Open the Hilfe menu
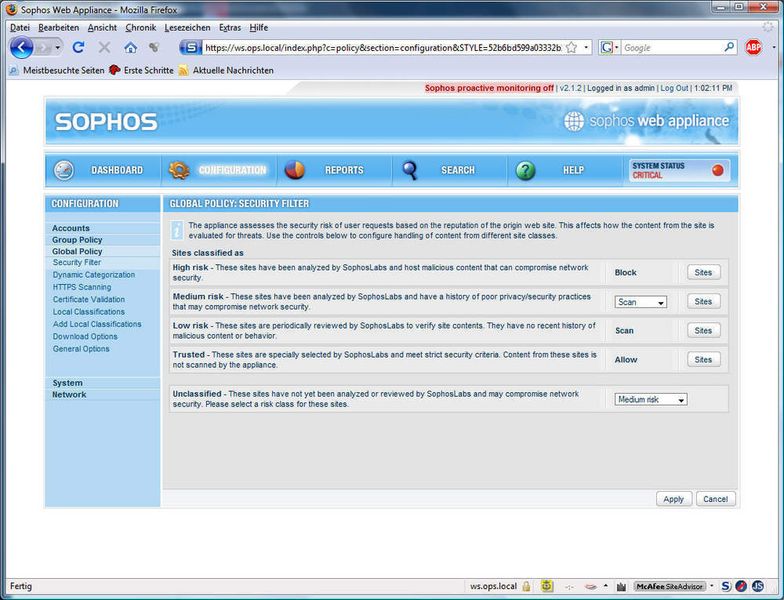 (258, 28)
